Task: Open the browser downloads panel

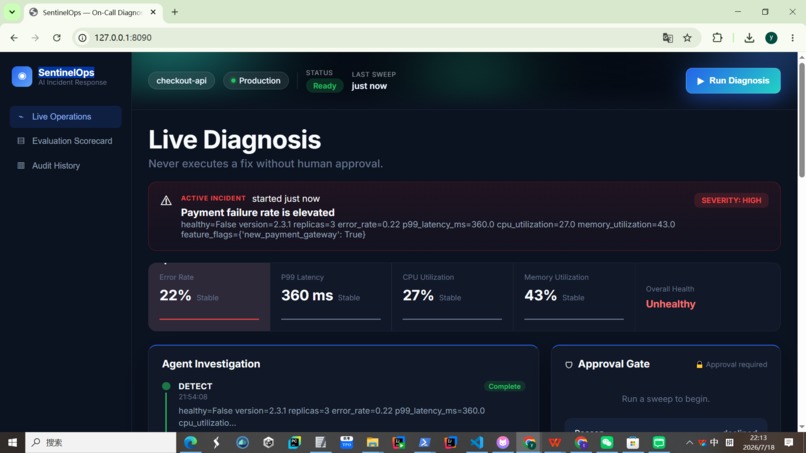Action: tap(749, 38)
